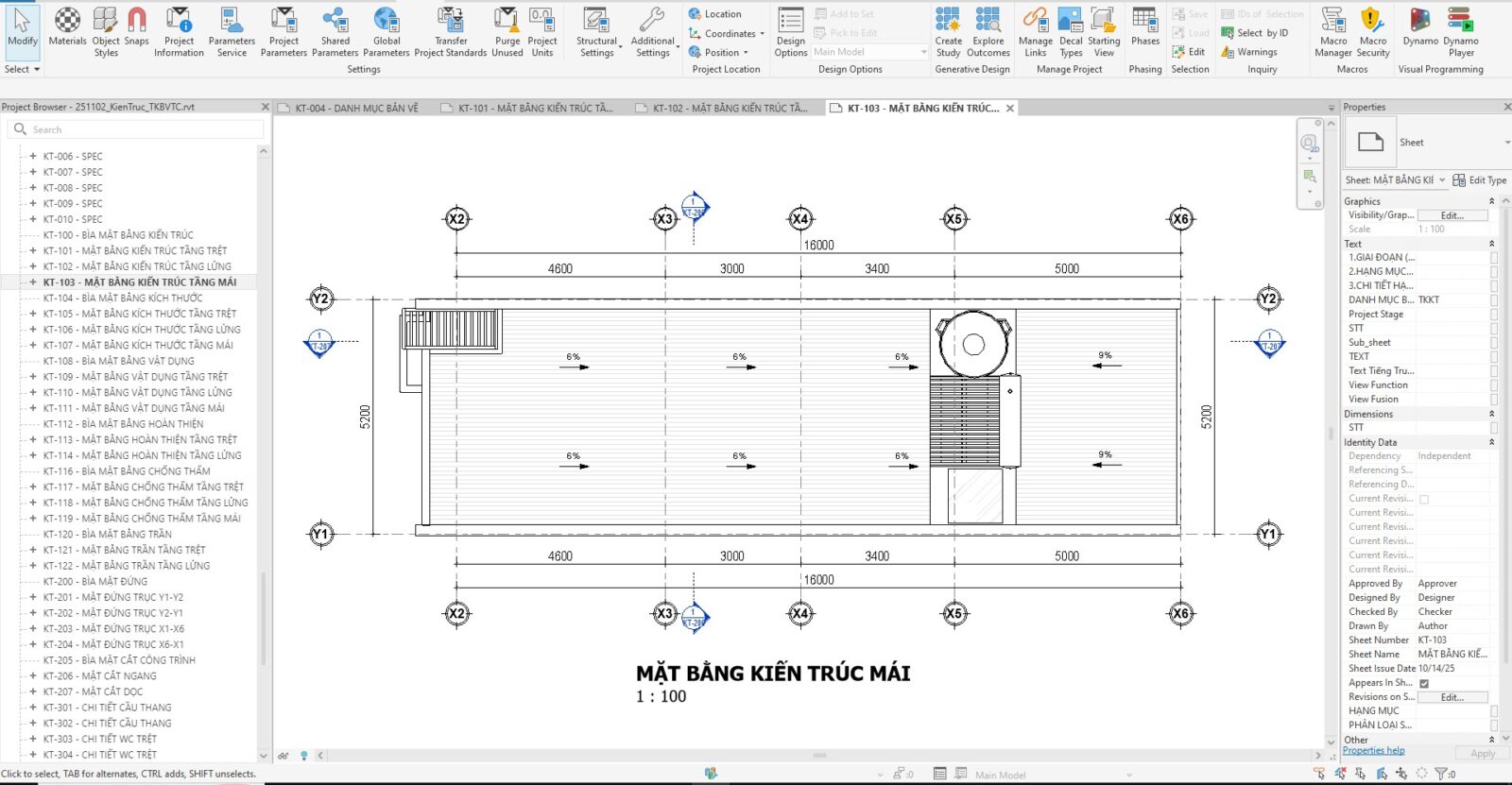Collapse the Identity Data properties group

pyautogui.click(x=1492, y=442)
